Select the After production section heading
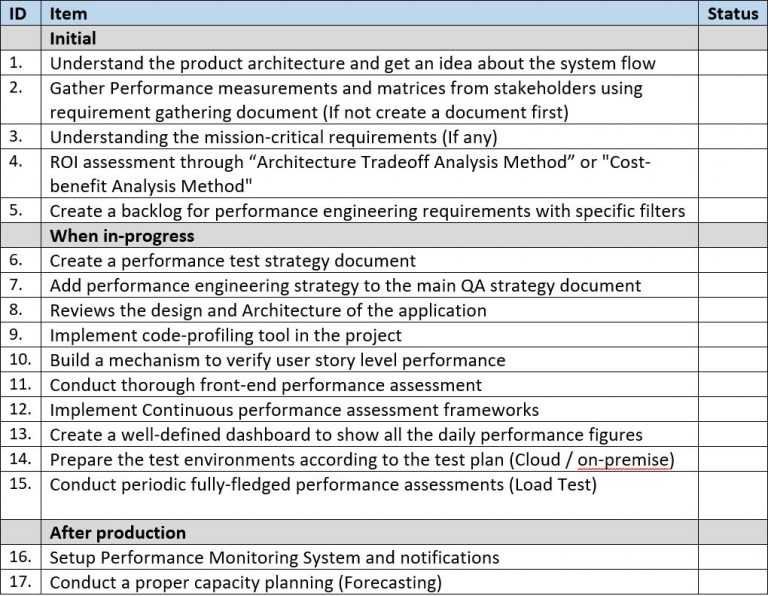 [118, 532]
